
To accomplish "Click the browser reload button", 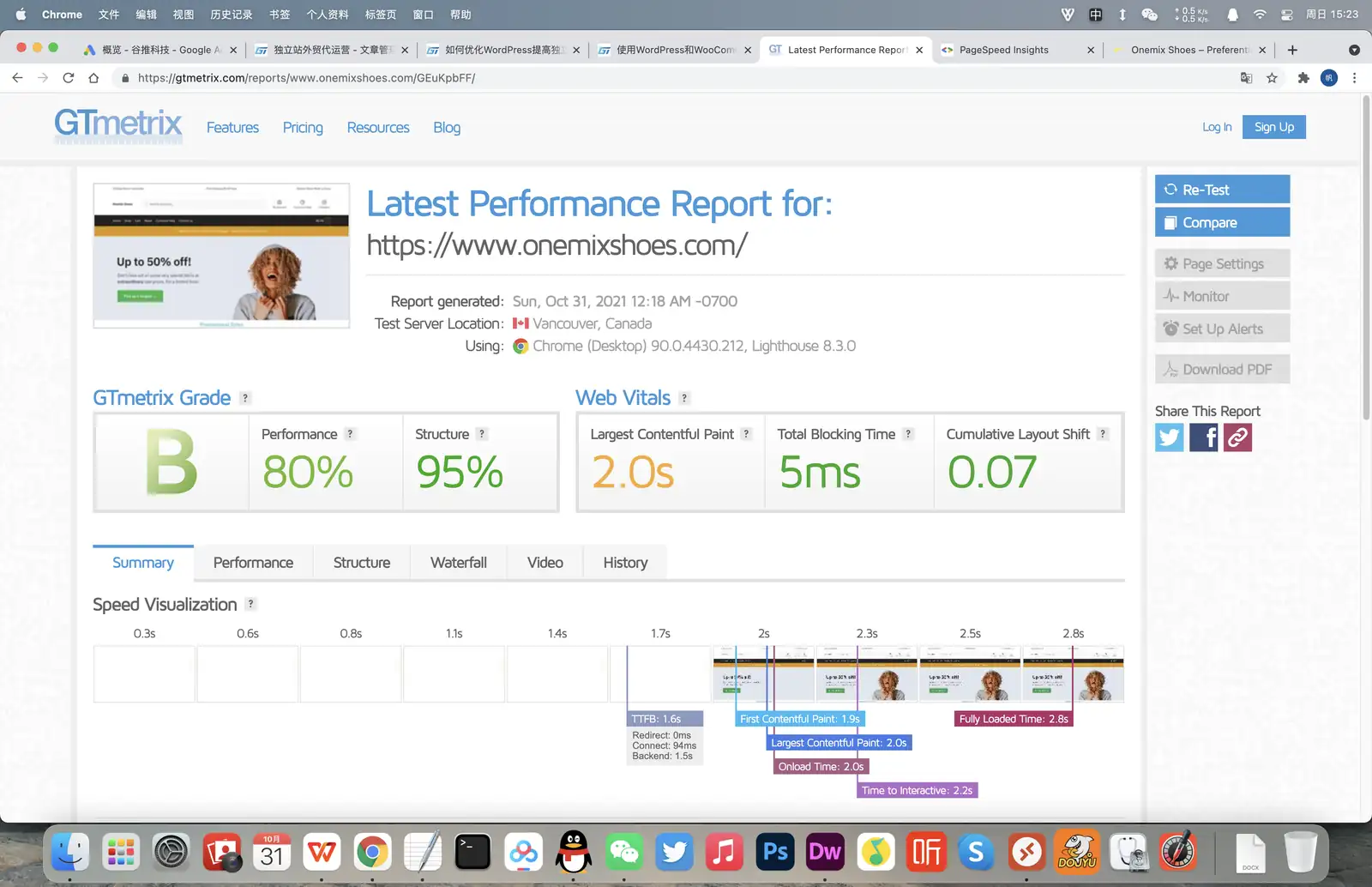I will coord(69,78).
